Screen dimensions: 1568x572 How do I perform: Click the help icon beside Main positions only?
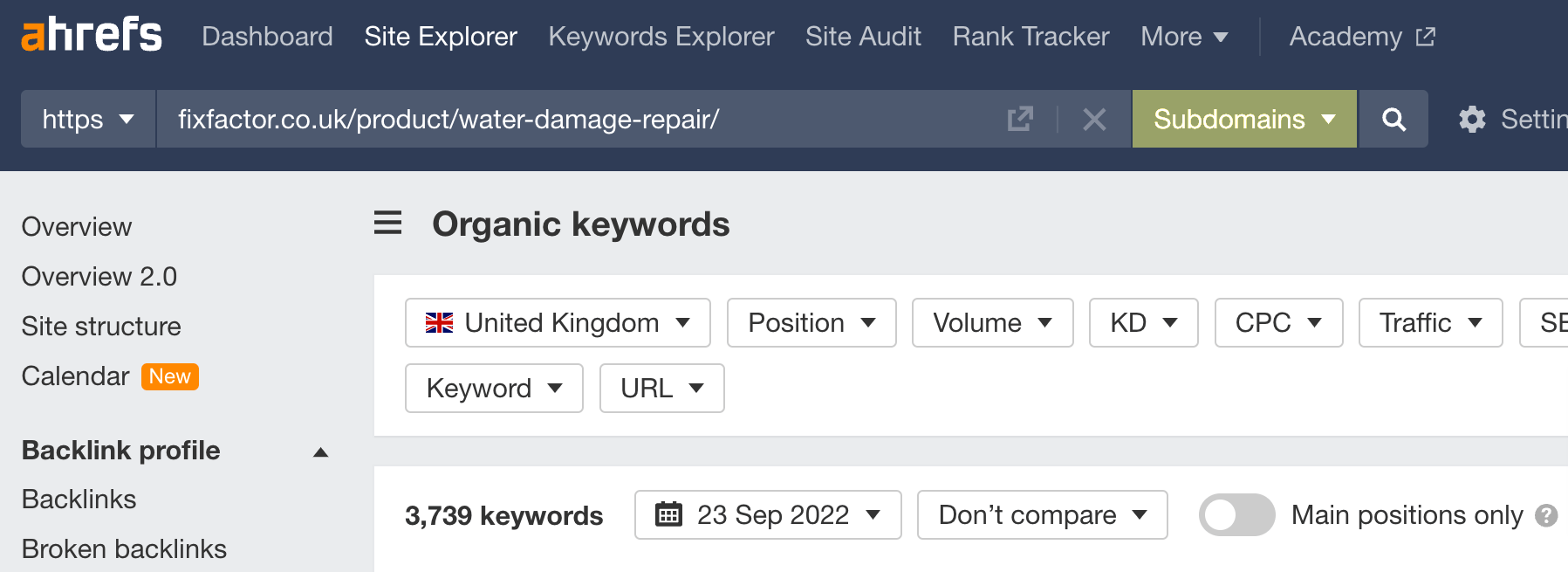click(x=1546, y=515)
